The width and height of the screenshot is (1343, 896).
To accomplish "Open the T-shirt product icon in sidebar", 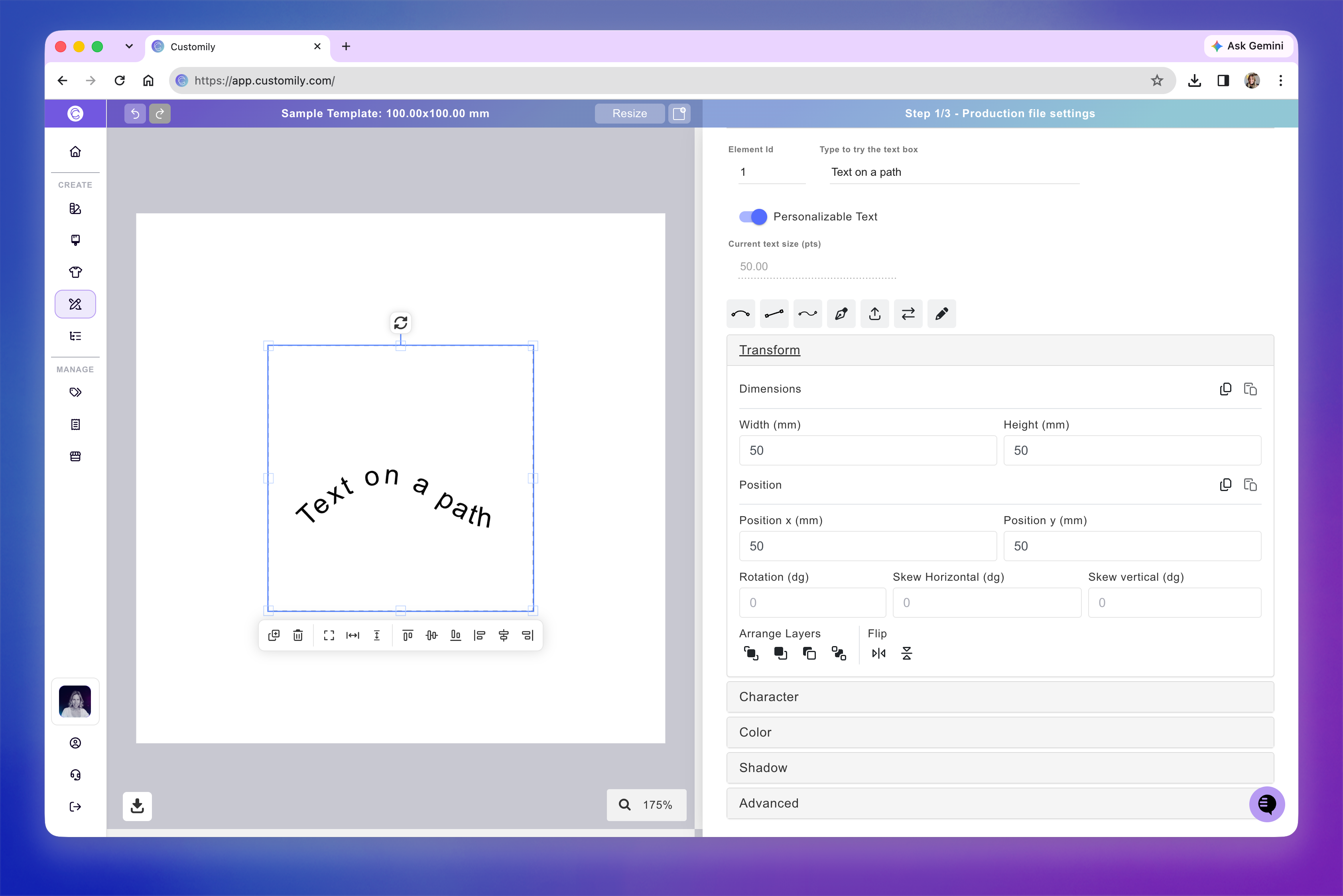I will [75, 272].
